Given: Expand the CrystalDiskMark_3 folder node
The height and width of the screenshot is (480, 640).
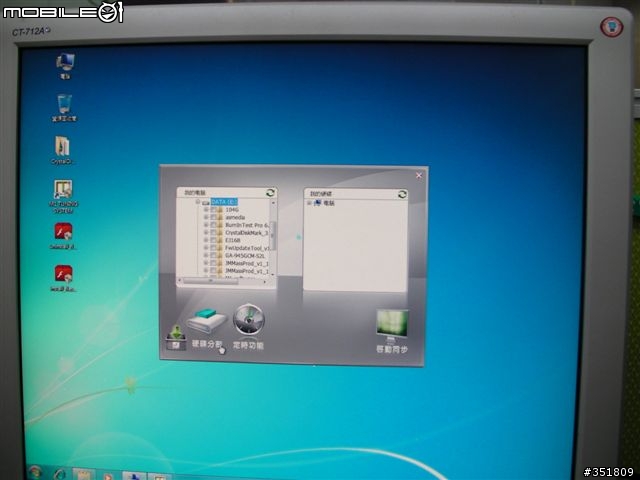Looking at the screenshot, I should 206,232.
